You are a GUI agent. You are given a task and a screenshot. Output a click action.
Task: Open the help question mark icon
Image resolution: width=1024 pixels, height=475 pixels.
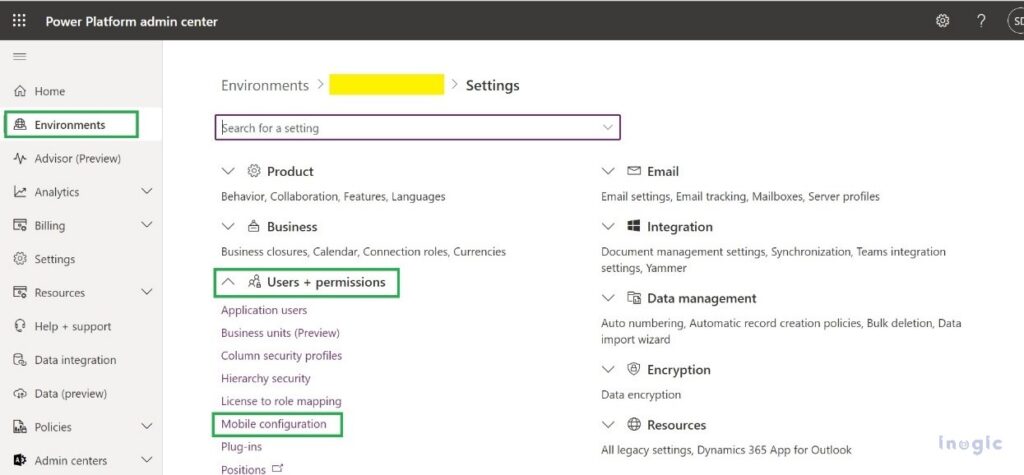point(981,21)
